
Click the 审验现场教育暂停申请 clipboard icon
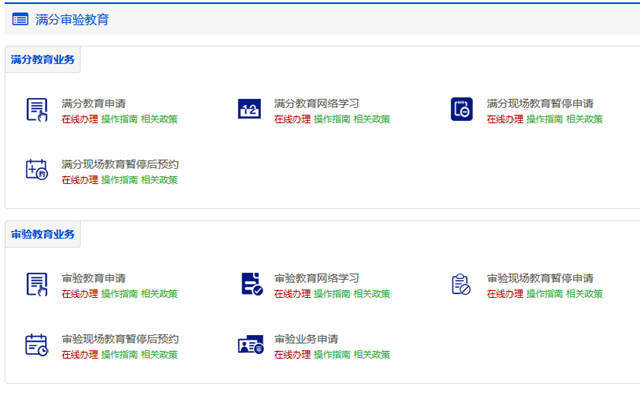point(461,284)
